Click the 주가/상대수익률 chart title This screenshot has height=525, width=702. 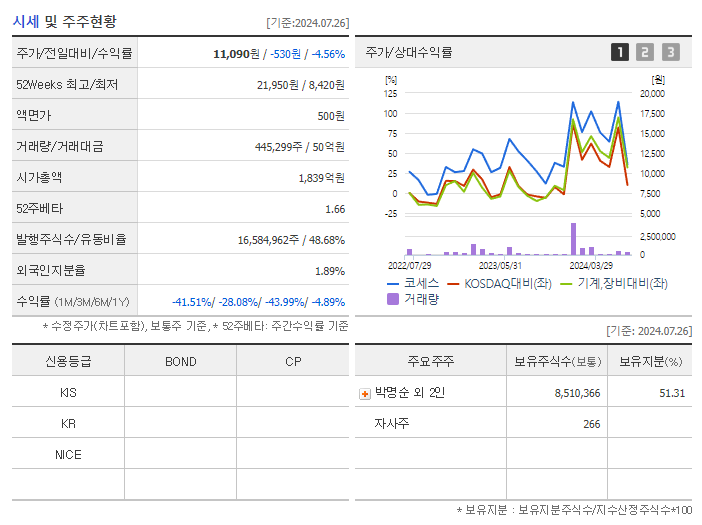(409, 52)
